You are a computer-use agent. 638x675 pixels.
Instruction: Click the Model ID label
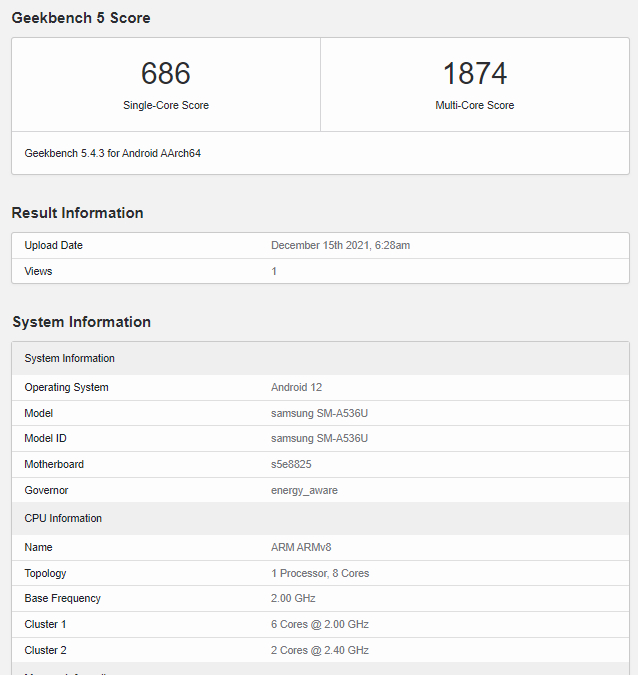click(x=46, y=438)
